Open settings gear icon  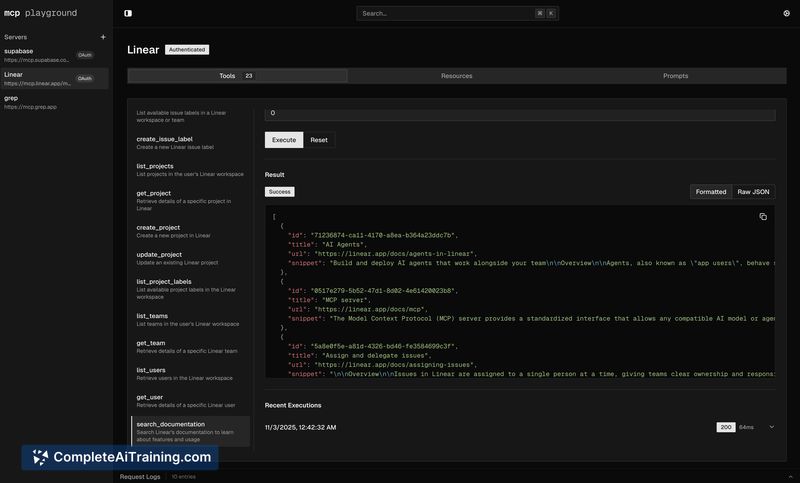(786, 13)
